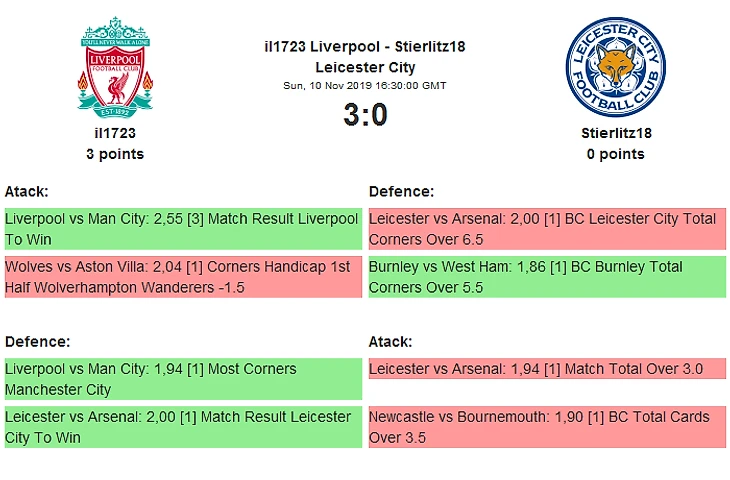Viewport: 730px width, 480px height.
Task: Click the right Defence heading
Action: click(401, 191)
